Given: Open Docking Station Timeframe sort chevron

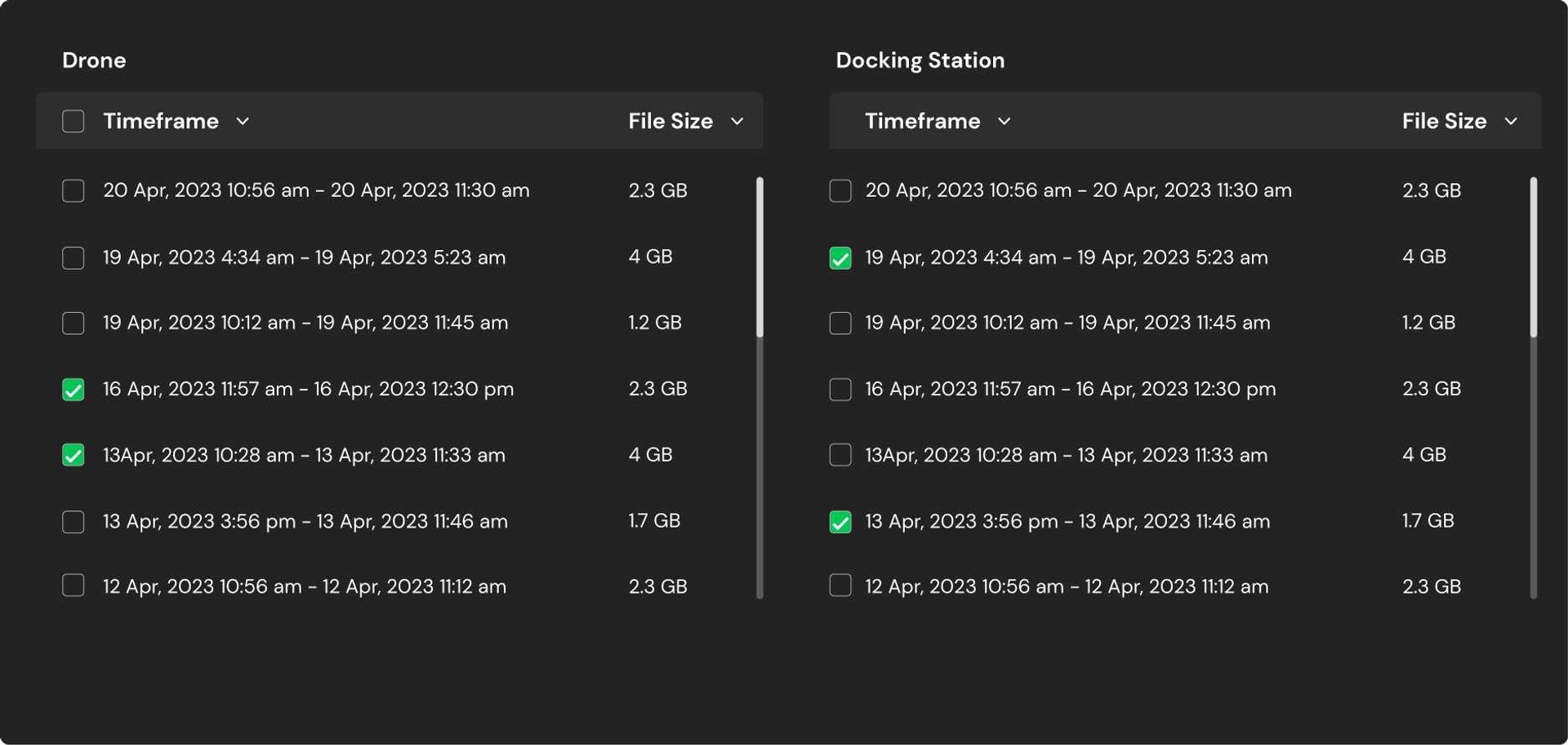Looking at the screenshot, I should coord(1004,121).
